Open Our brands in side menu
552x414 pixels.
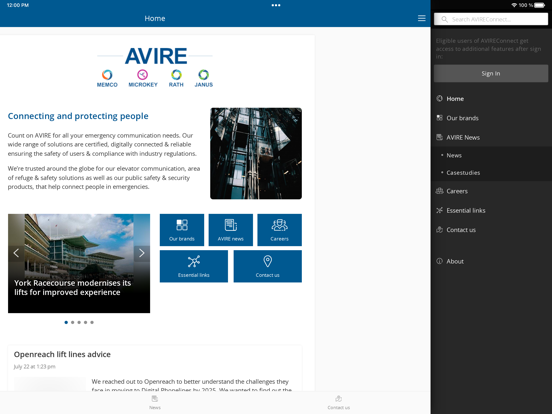click(491, 118)
